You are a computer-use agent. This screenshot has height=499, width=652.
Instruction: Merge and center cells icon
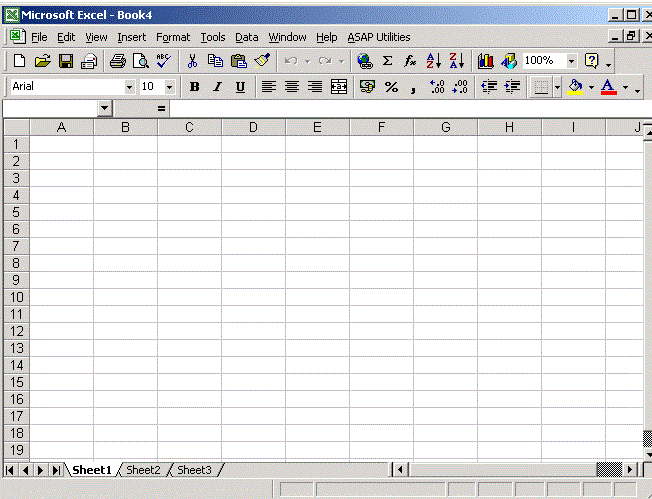pyautogui.click(x=338, y=87)
